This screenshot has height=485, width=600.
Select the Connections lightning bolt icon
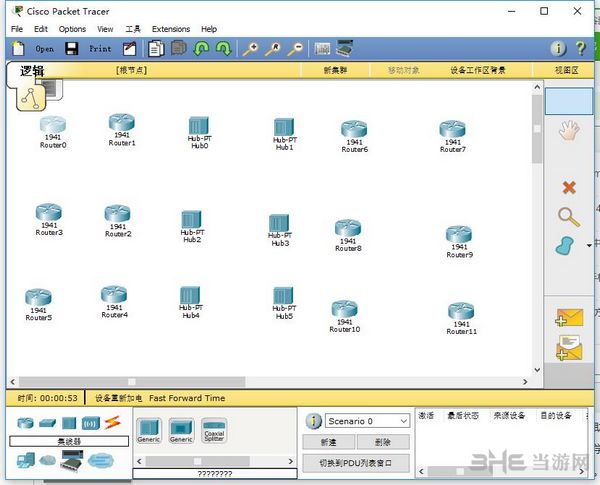113,423
